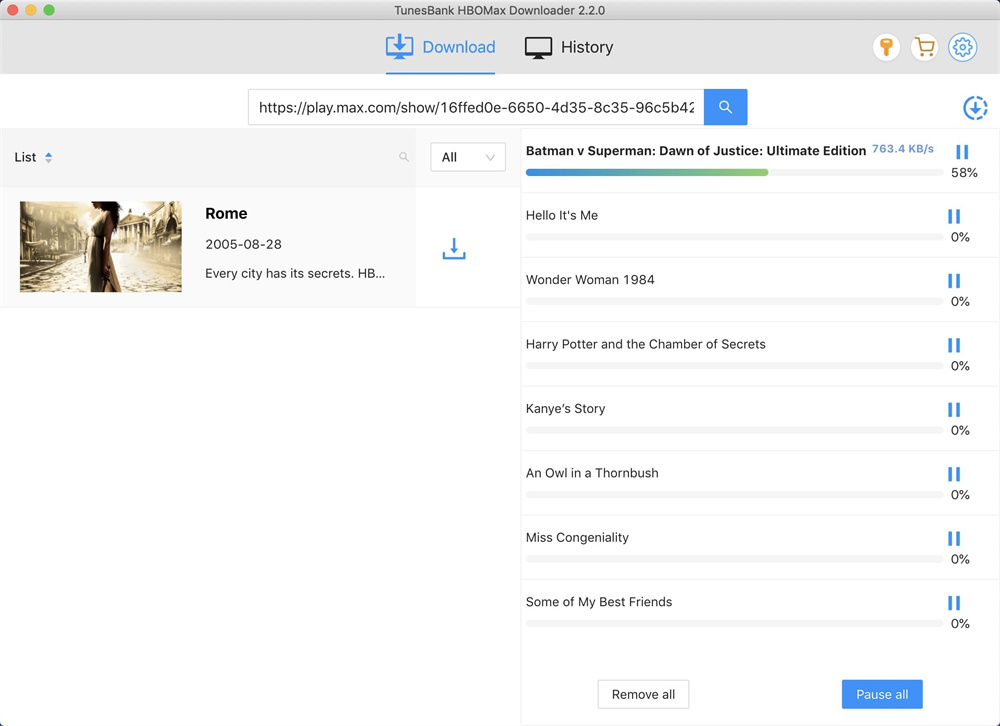Click the Batman v Superman progress bar
1000x726 pixels.
click(x=734, y=172)
